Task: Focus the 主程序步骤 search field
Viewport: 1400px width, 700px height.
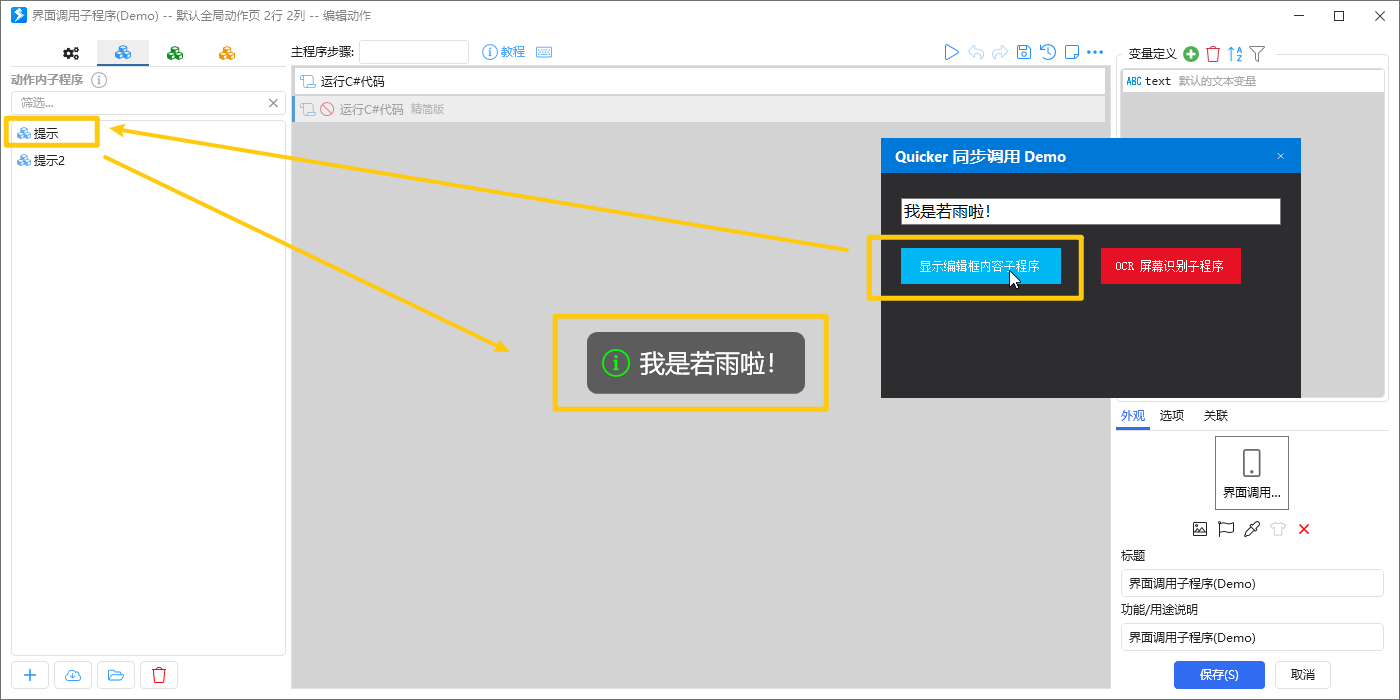Action: coord(414,52)
